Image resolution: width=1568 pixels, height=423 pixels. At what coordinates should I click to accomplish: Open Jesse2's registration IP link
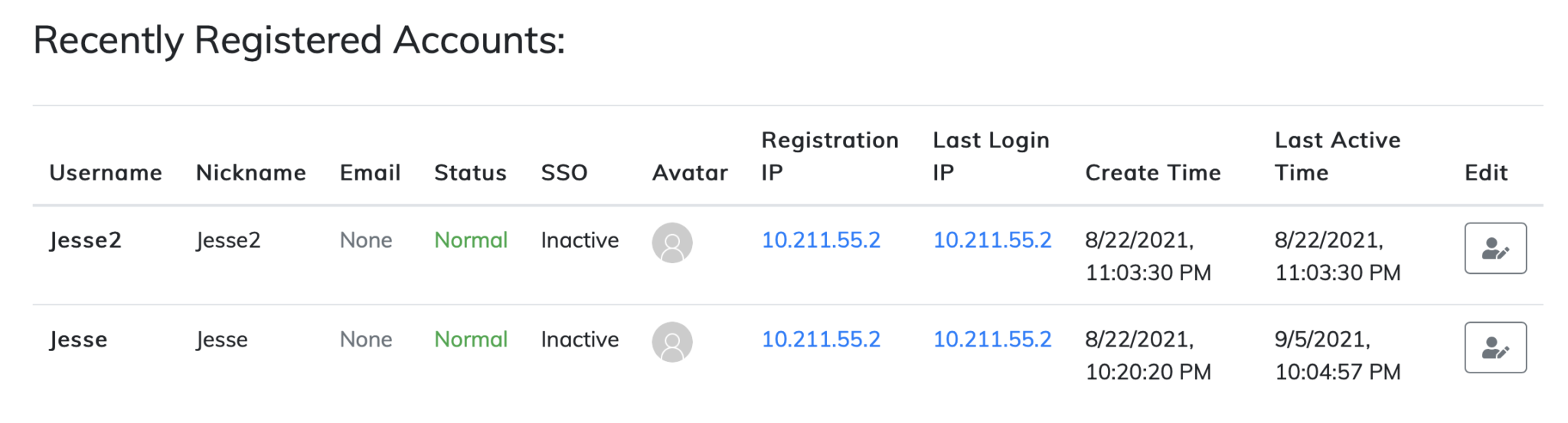[821, 240]
